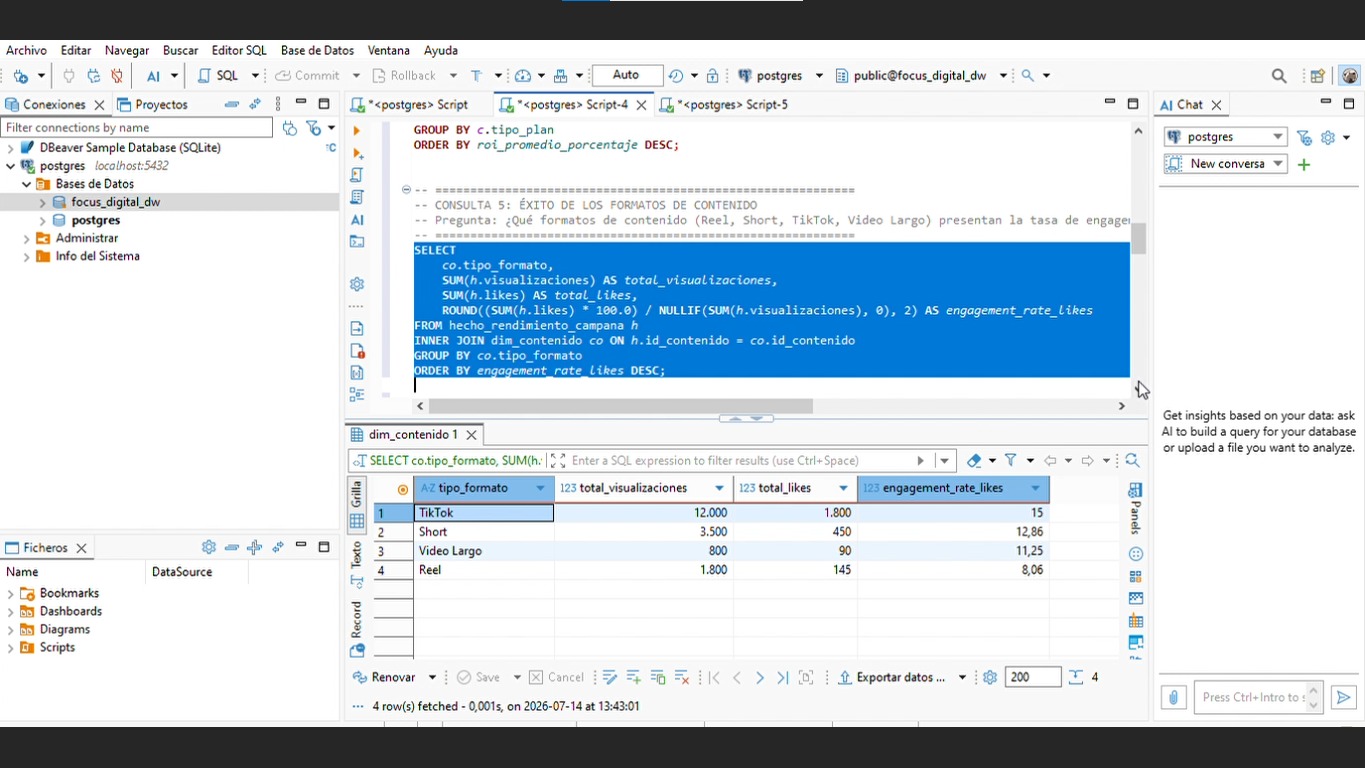The height and width of the screenshot is (768, 1365).
Task: Run the SQL statement with the orange arrow
Action: tap(357, 131)
